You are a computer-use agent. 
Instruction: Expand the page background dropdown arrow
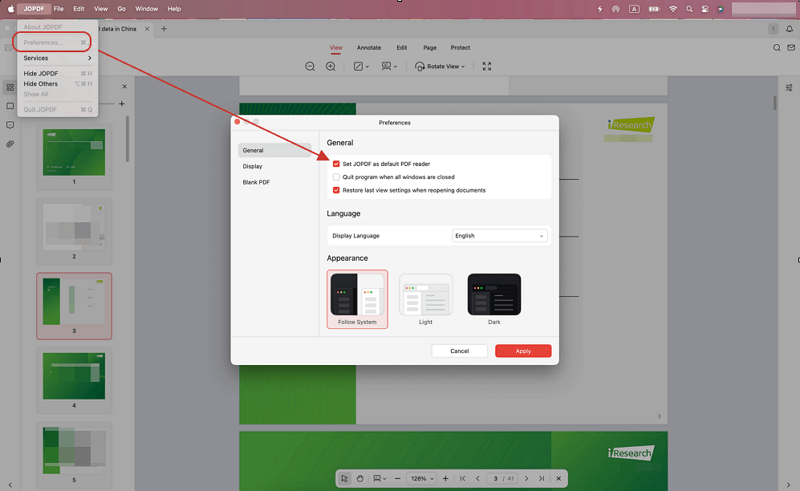(367, 66)
